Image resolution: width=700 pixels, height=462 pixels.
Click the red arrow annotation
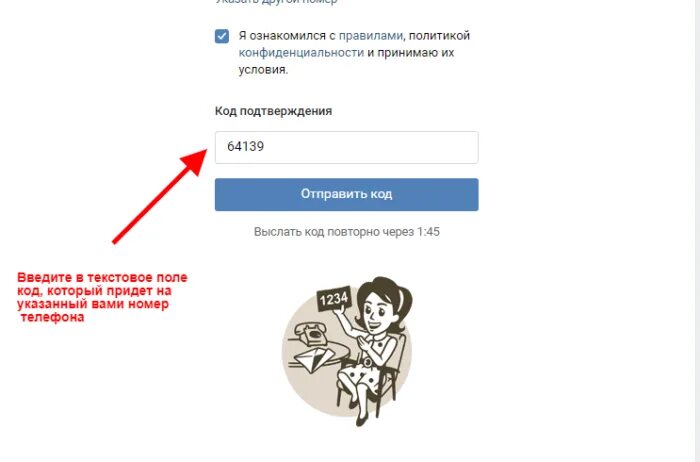click(x=159, y=196)
